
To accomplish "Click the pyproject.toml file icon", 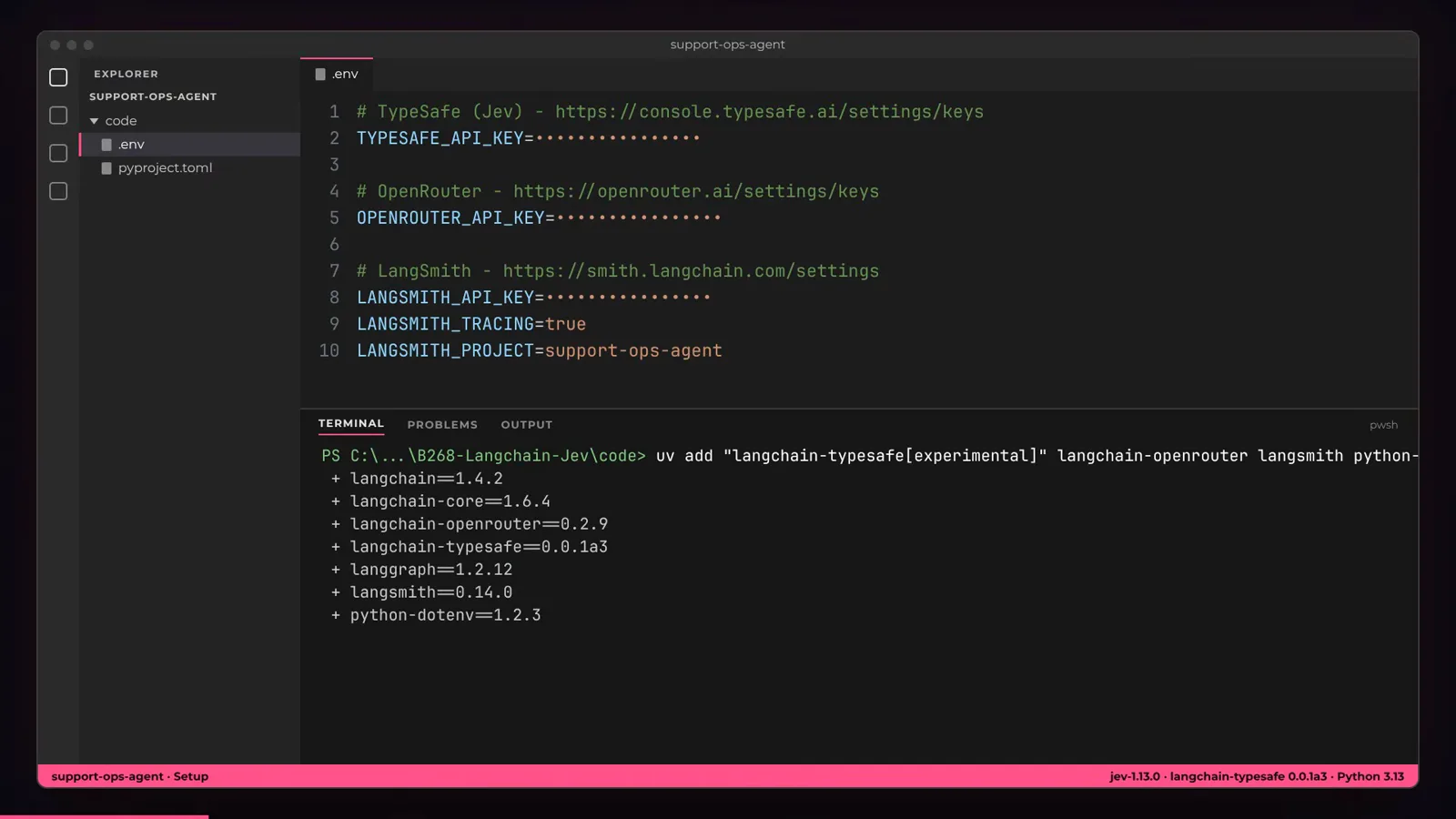I will [x=106, y=168].
